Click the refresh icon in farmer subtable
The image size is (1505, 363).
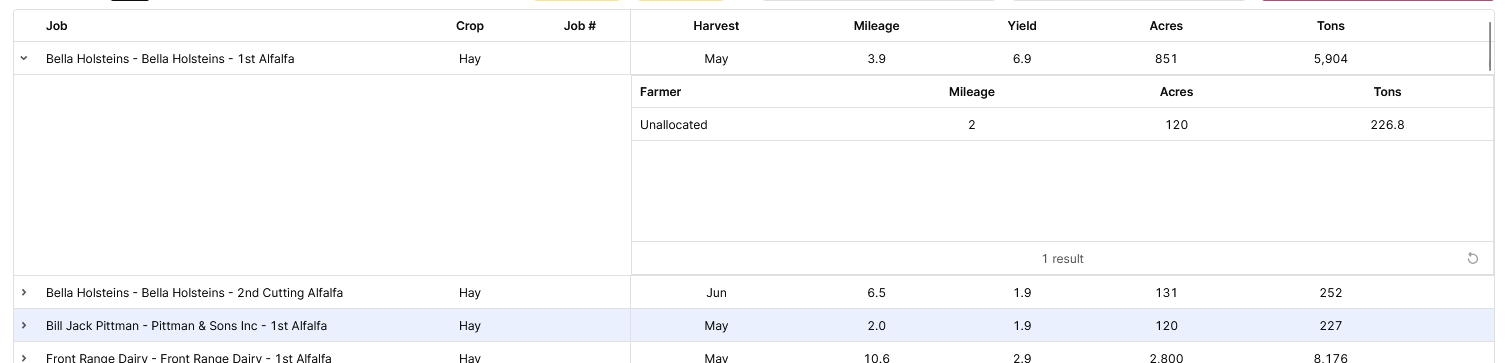click(1472, 259)
